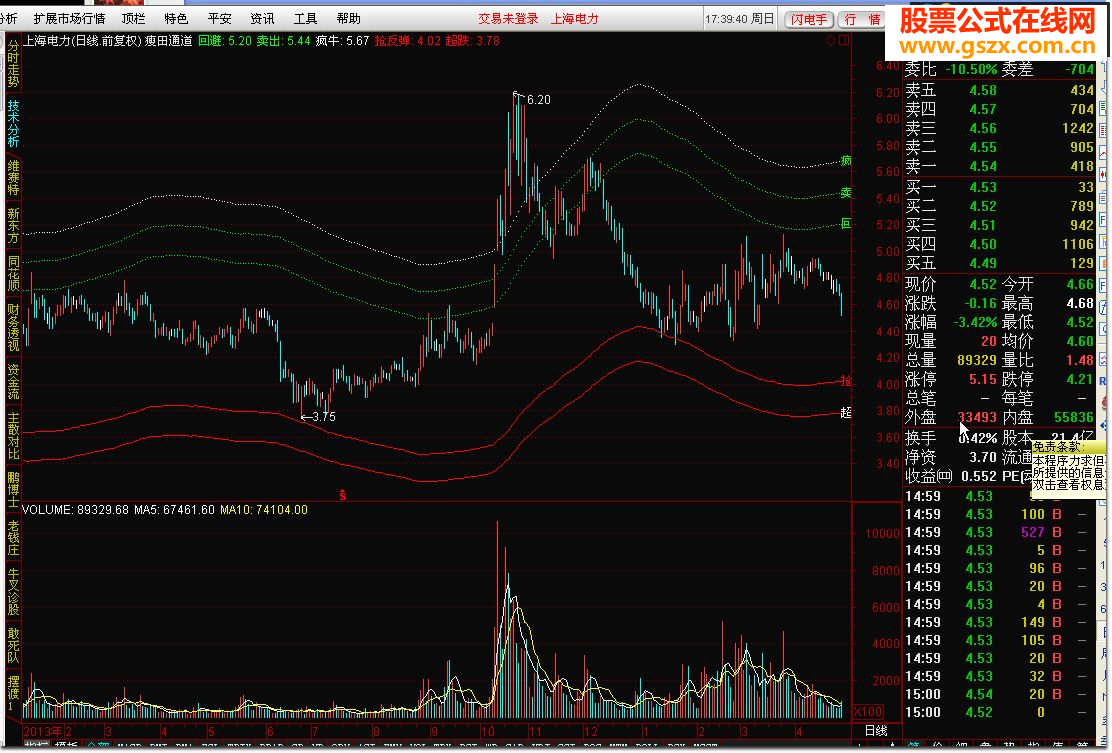Click the MA5: 67461.60 readout
Screen dimensions: 1112x753
174,510
